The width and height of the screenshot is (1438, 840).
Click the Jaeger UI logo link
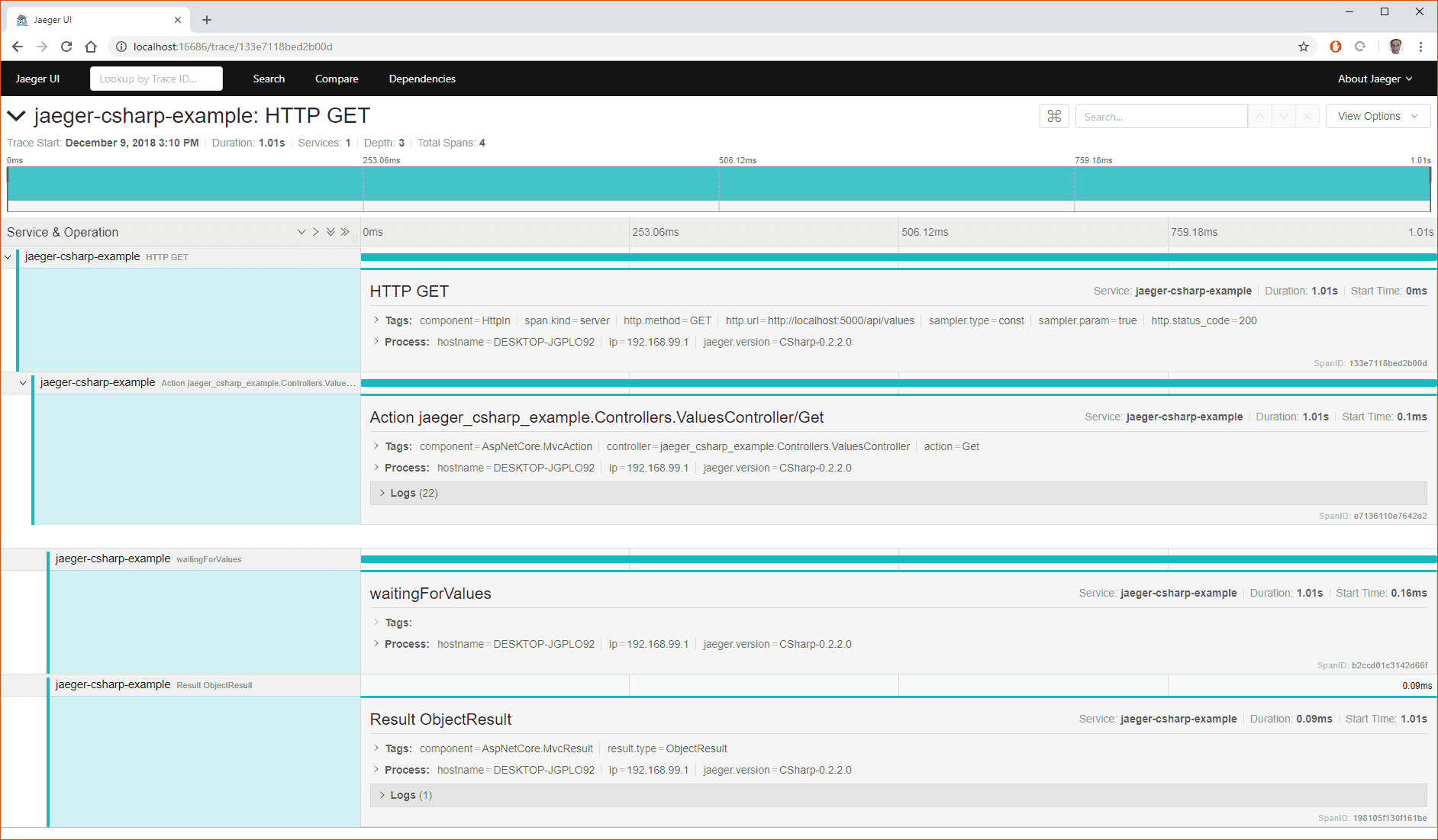pyautogui.click(x=37, y=79)
